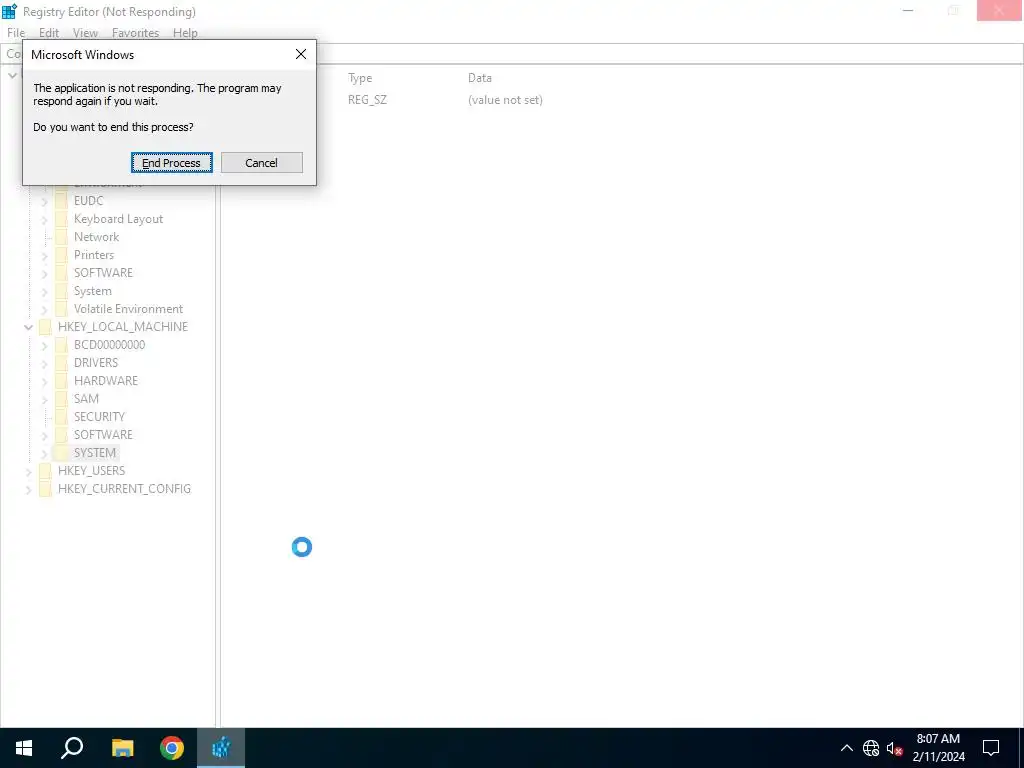Image resolution: width=1024 pixels, height=768 pixels.
Task: Open the Help menu
Action: [x=185, y=33]
